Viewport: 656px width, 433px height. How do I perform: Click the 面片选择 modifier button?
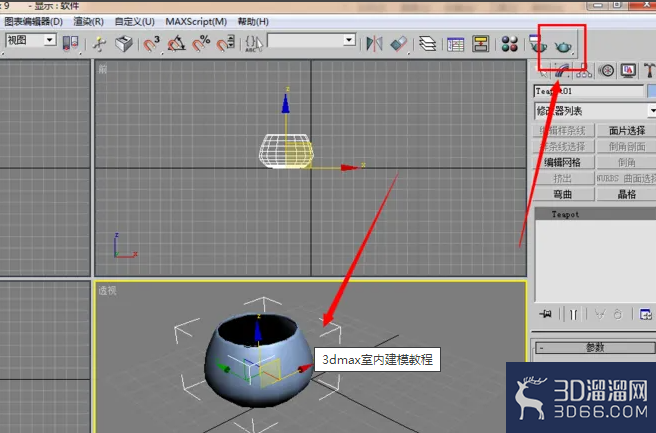(x=626, y=131)
